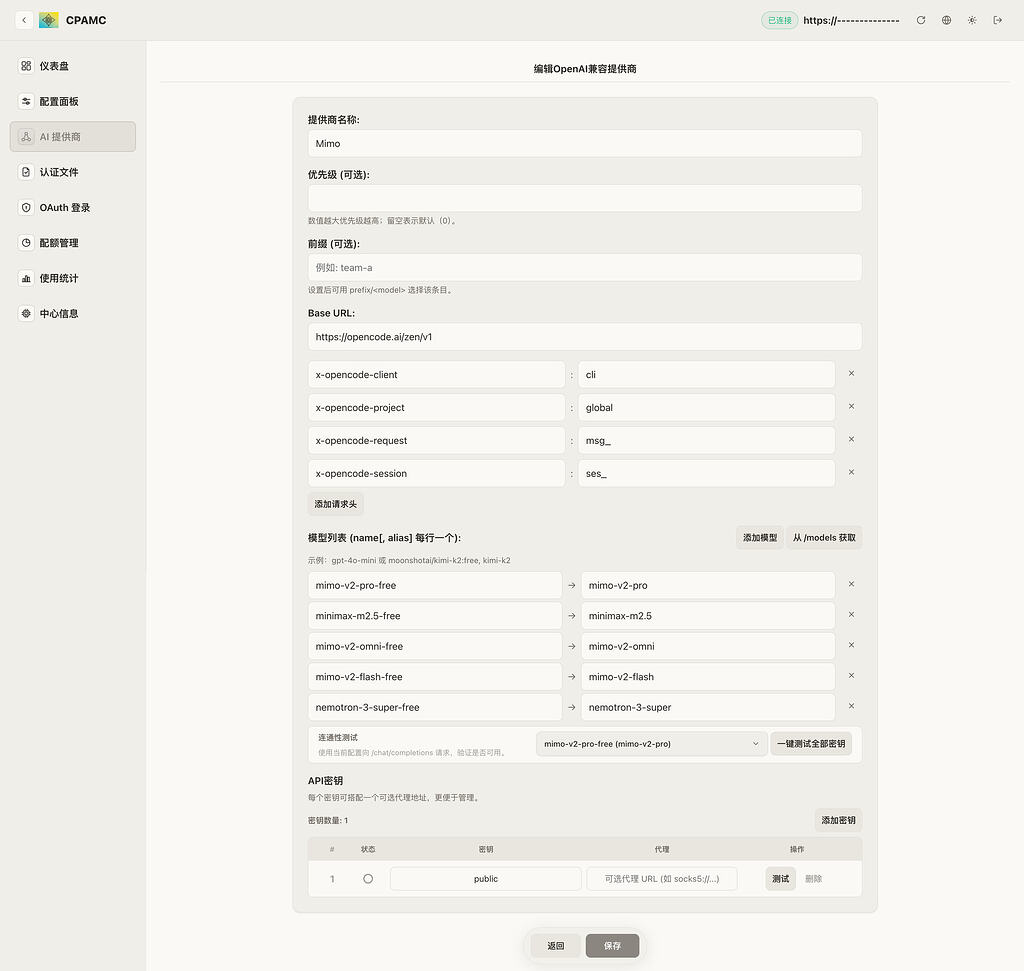Select AI 提供商 in the sidebar
Viewport: 1024px width, 971px height.
[x=73, y=136]
